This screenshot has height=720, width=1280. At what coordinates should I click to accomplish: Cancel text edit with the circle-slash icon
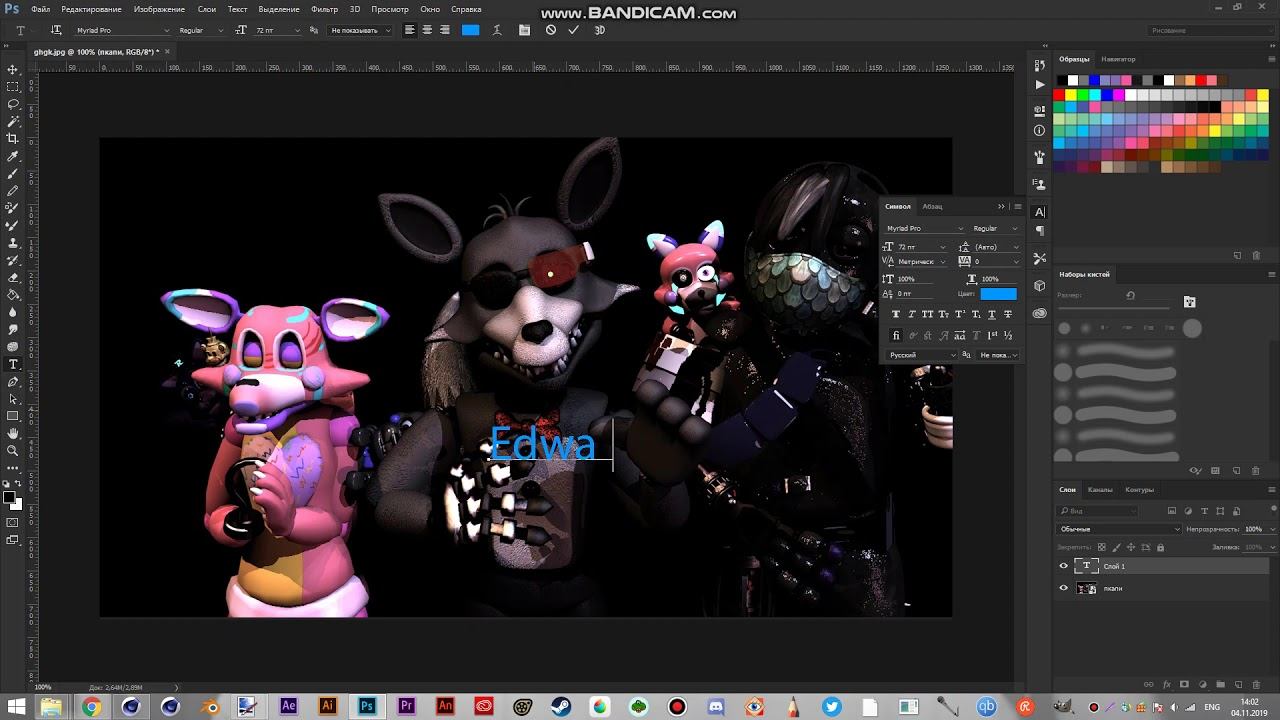click(x=550, y=30)
